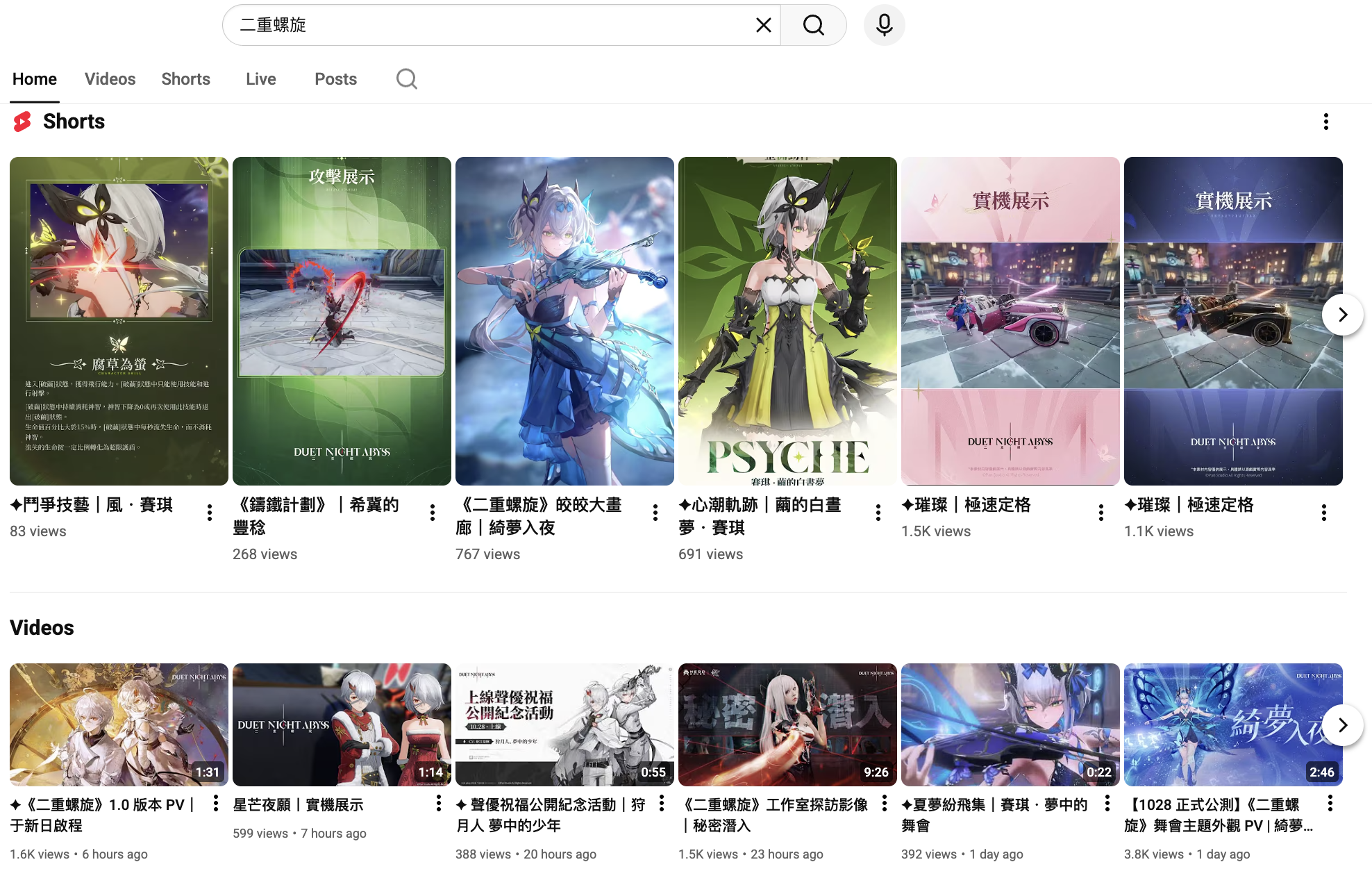The image size is (1372, 878).
Task: Open options for 《鑄鐵計劃》短片
Action: point(432,512)
